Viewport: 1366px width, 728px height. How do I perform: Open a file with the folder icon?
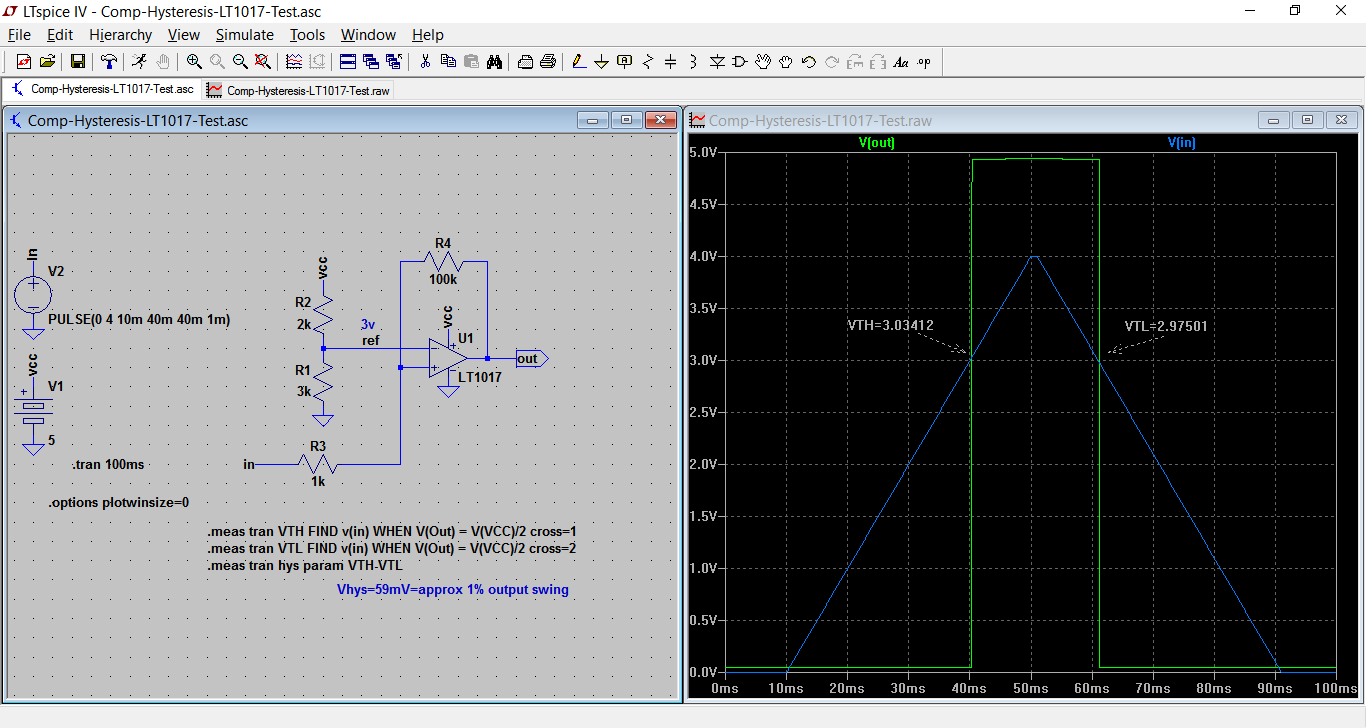tap(47, 62)
